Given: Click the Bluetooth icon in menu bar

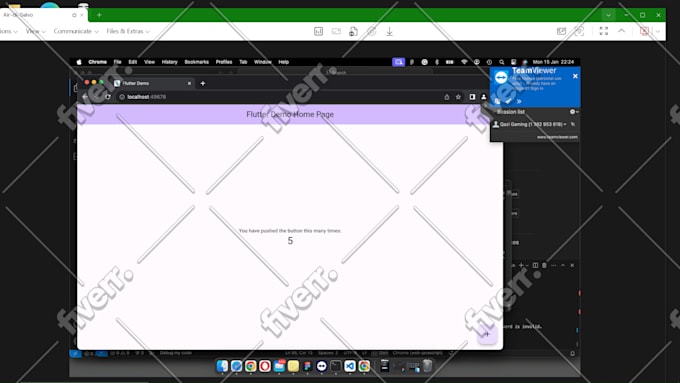Looking at the screenshot, I should [x=437, y=62].
